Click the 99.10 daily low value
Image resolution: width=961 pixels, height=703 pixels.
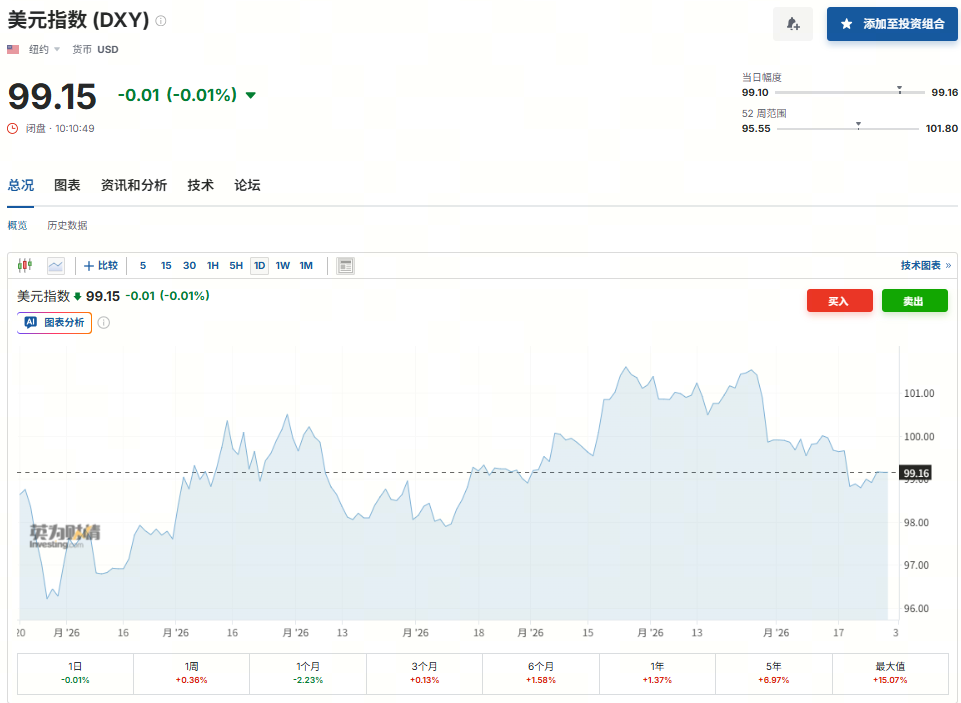coord(754,93)
